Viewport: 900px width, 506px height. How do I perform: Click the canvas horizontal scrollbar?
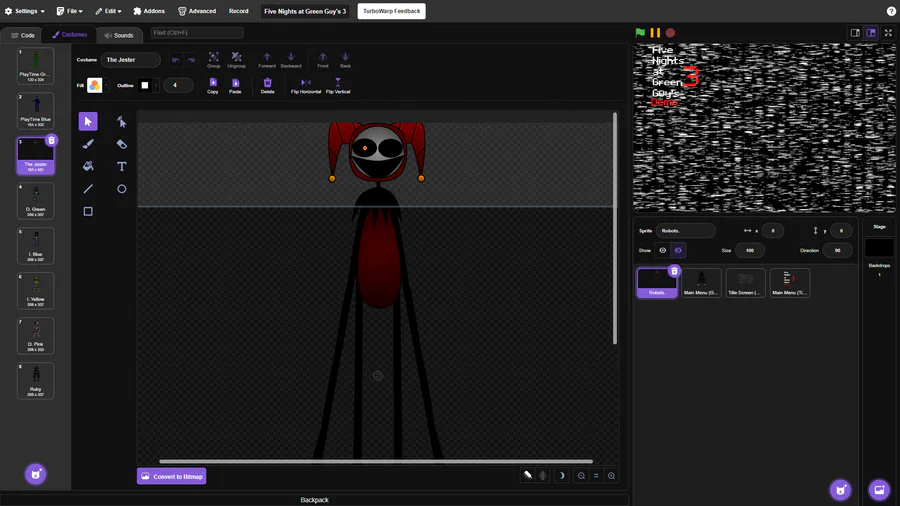(376, 461)
